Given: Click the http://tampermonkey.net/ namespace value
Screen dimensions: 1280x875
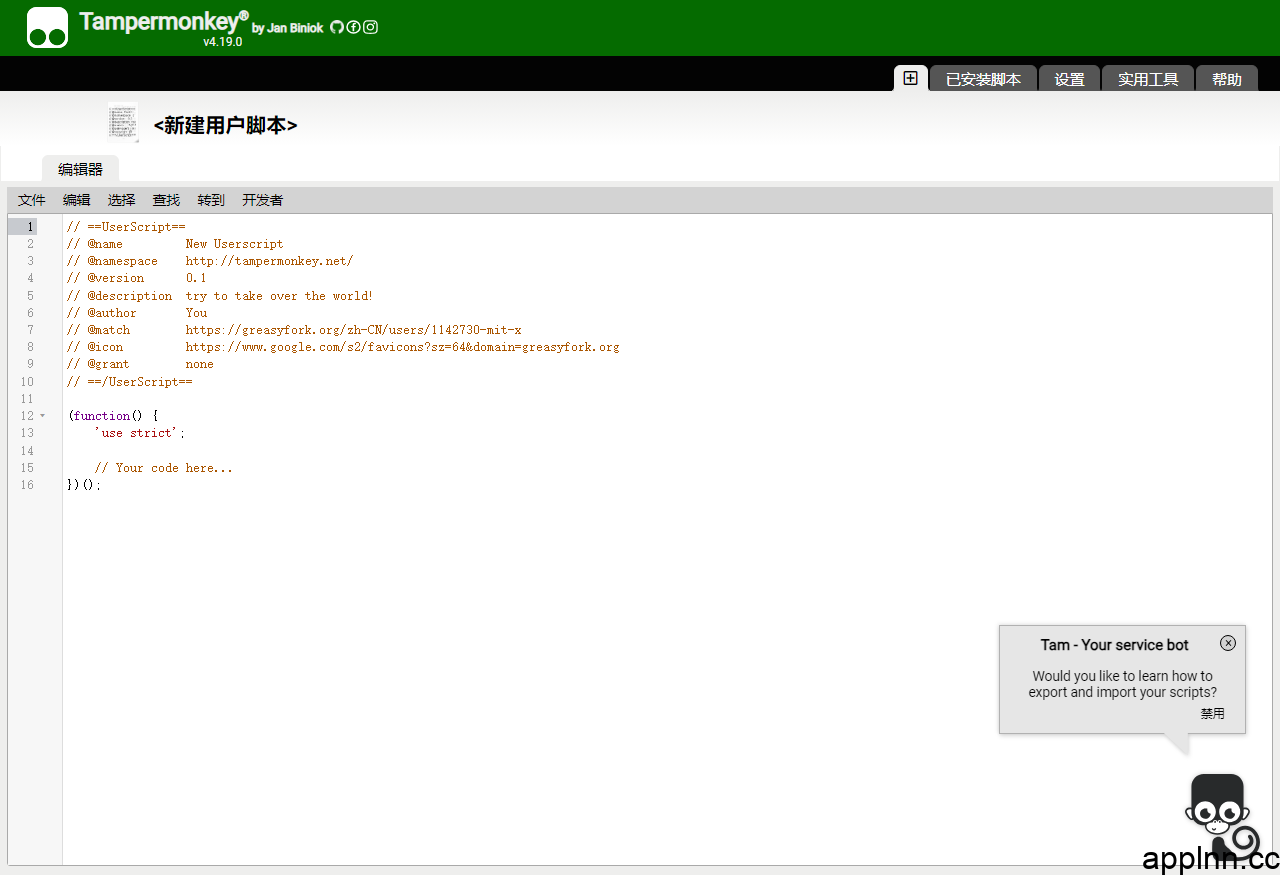Looking at the screenshot, I should tap(269, 261).
